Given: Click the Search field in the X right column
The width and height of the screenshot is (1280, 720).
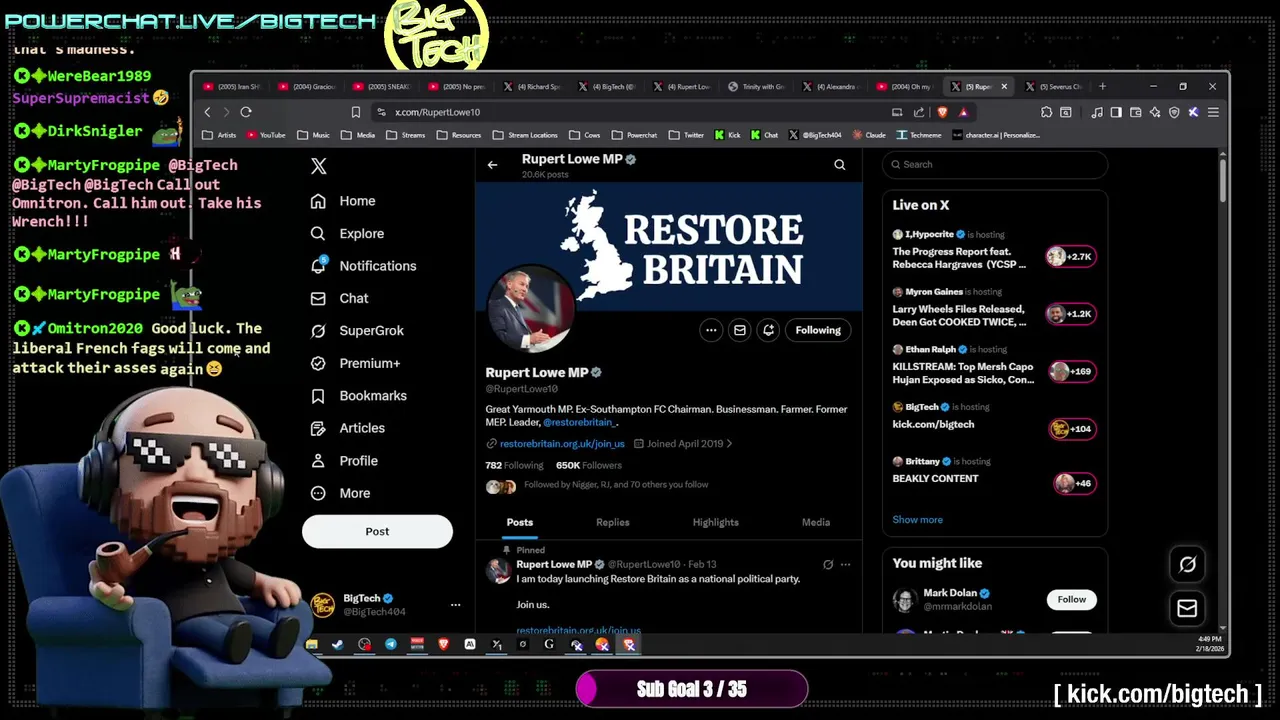Looking at the screenshot, I should pos(995,164).
